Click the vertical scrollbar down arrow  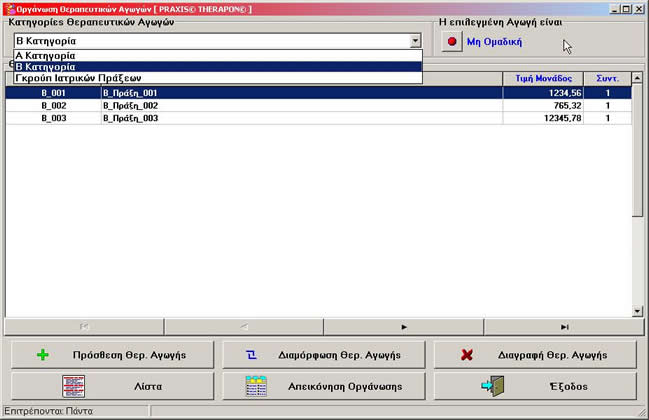click(638, 311)
